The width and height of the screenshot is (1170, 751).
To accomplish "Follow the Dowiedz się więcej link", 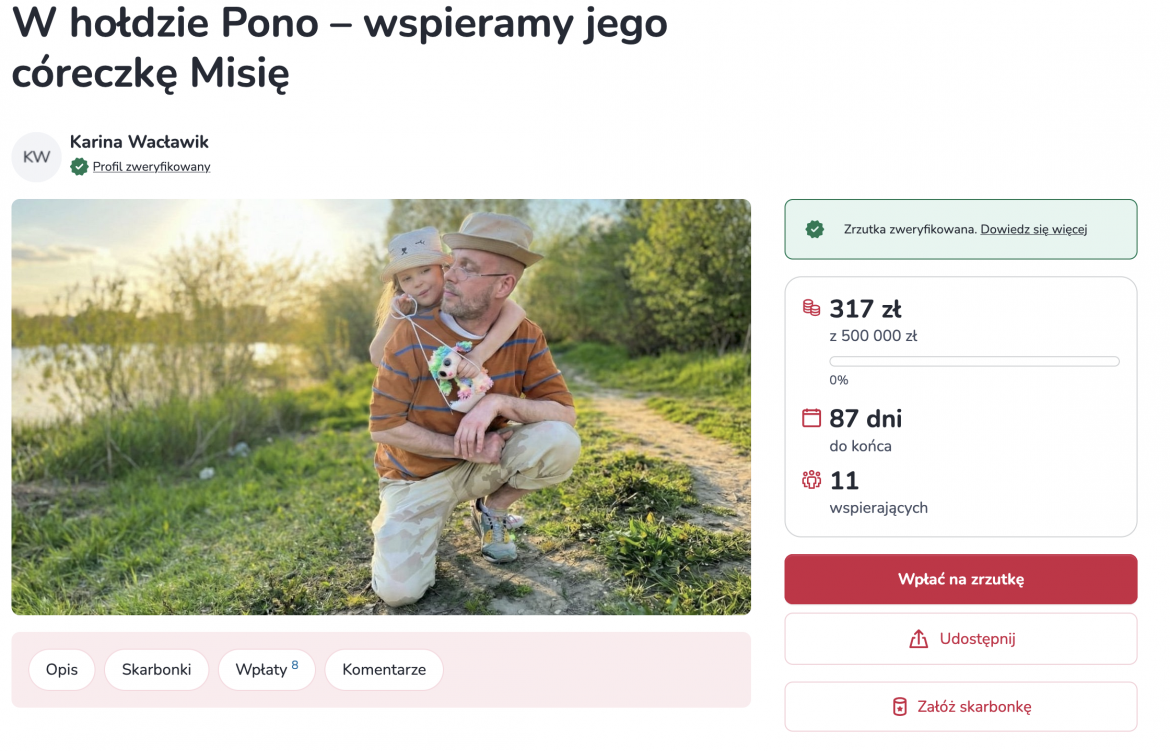I will (1033, 229).
